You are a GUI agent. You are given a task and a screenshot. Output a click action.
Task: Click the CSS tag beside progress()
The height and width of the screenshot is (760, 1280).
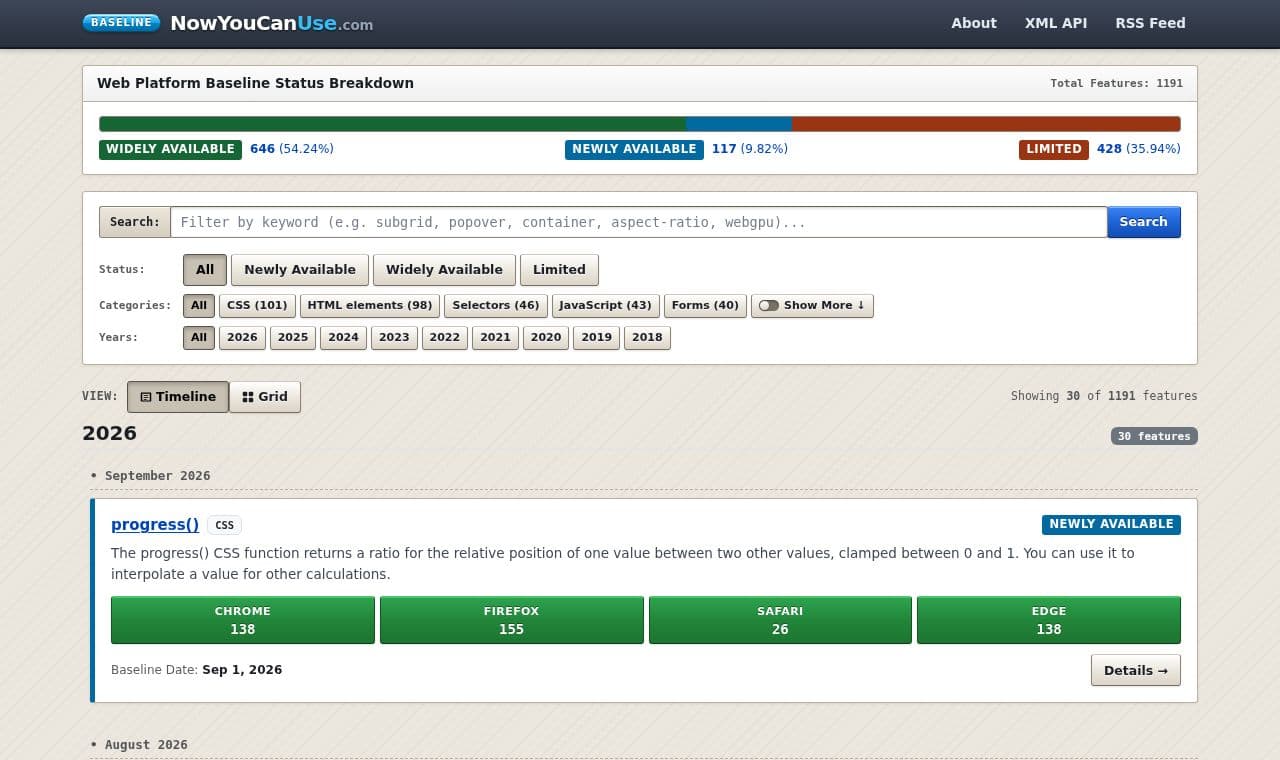(225, 525)
